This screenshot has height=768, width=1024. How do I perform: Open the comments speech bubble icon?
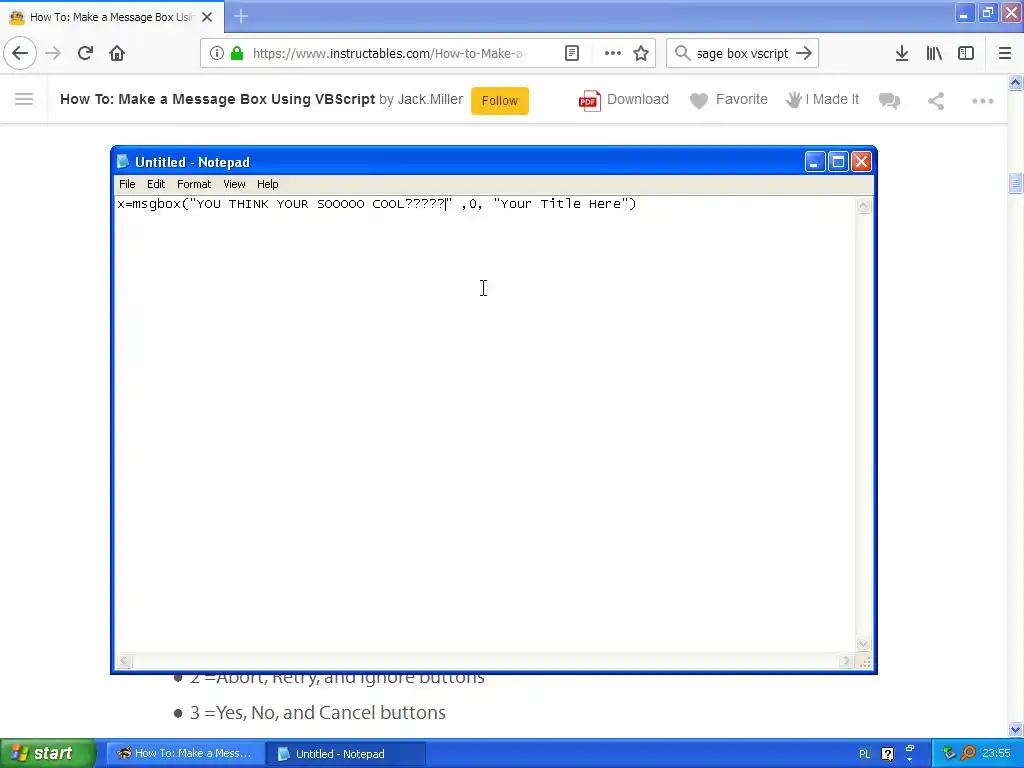(x=889, y=101)
